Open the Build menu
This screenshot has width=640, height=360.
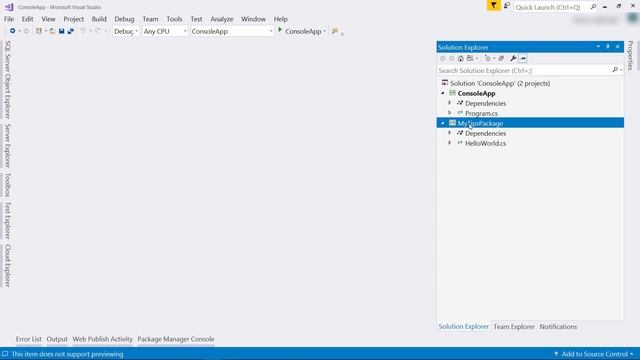(x=99, y=19)
